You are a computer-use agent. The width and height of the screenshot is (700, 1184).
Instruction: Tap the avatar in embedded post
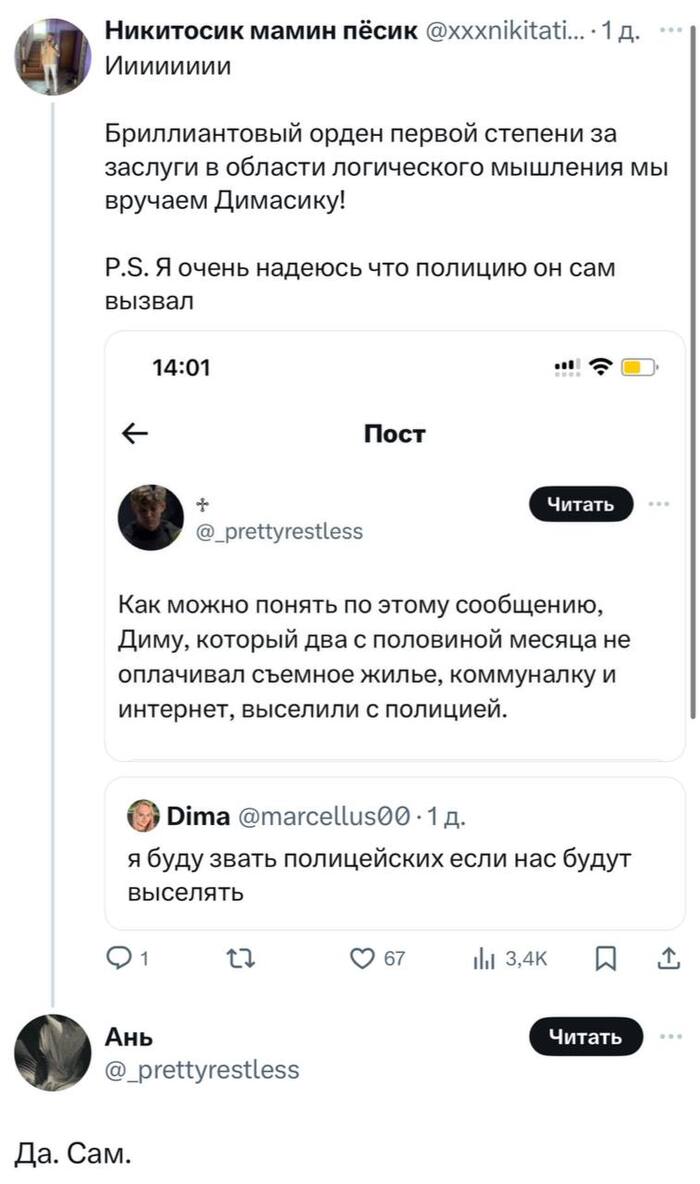tap(151, 518)
